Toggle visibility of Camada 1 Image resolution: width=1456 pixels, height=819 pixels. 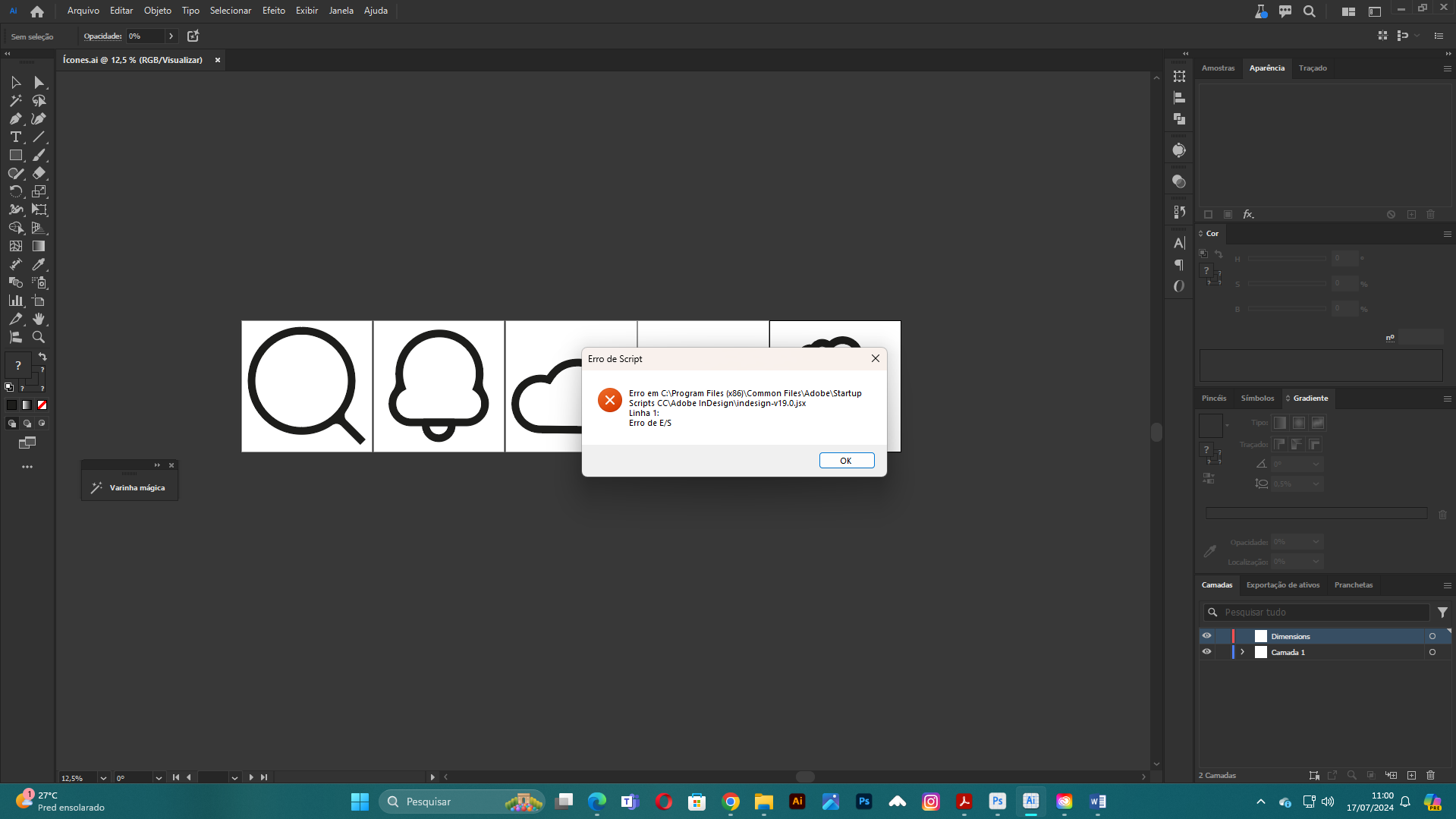(1207, 651)
